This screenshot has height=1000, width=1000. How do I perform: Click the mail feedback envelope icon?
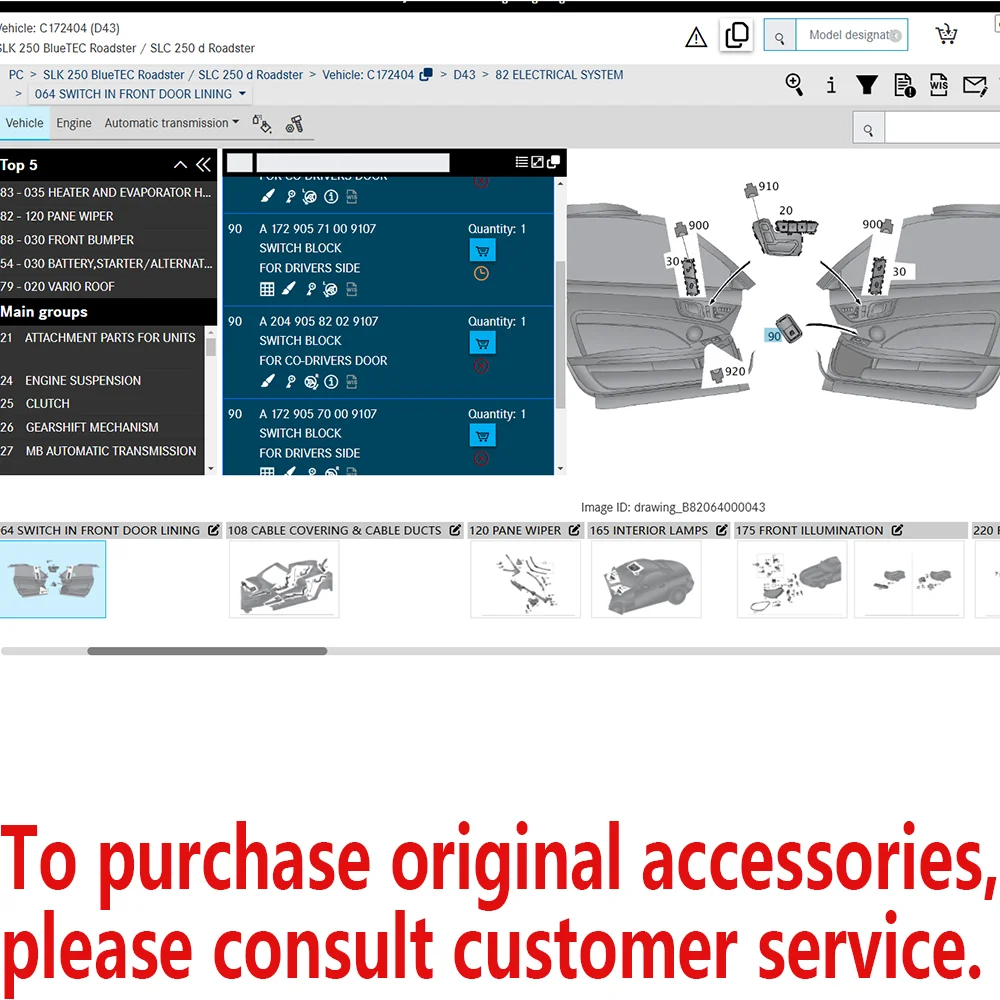coord(975,85)
